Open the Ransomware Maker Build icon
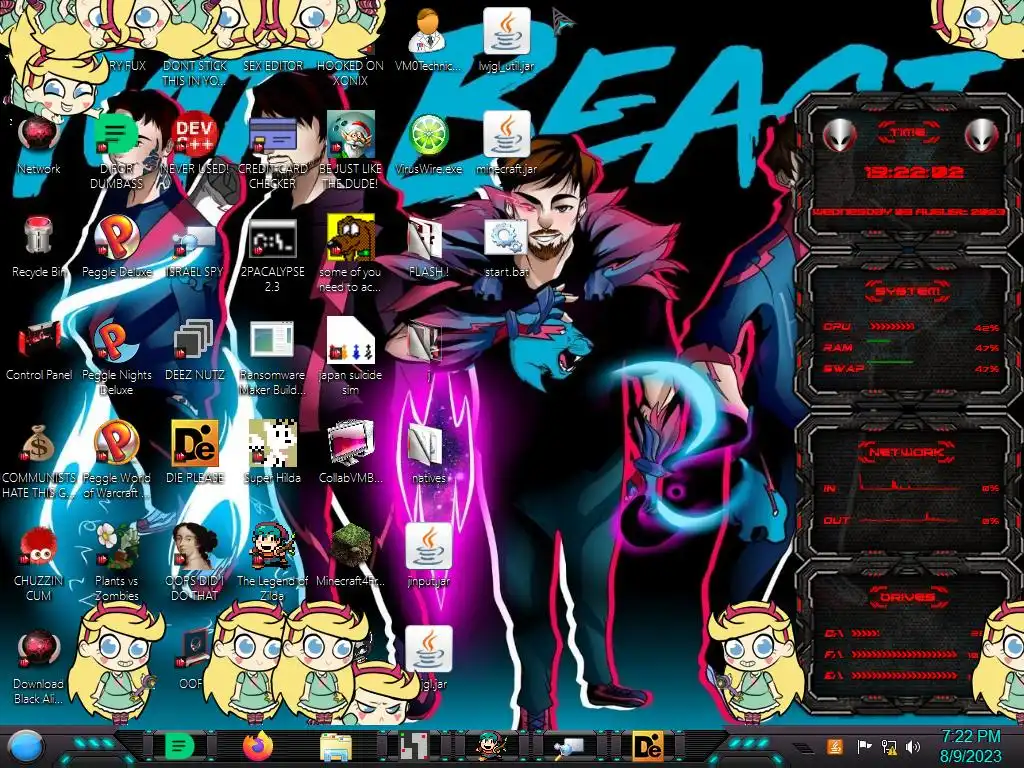Image resolution: width=1024 pixels, height=768 pixels. pos(272,341)
